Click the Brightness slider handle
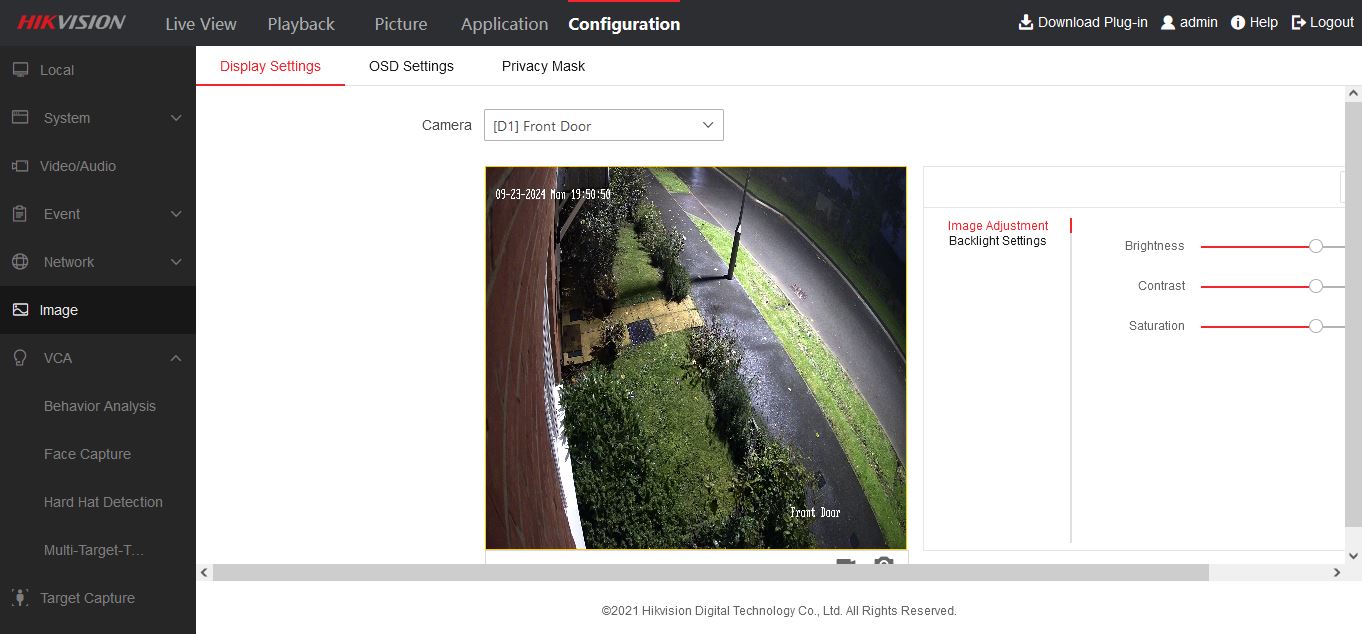Image resolution: width=1362 pixels, height=634 pixels. coord(1316,246)
